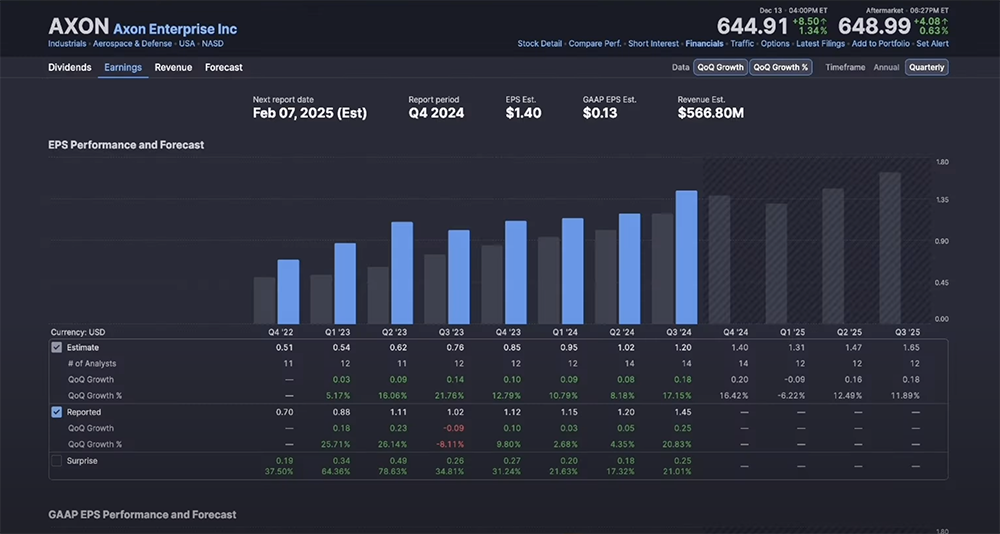1000x534 pixels.
Task: Click the Q3 '24 reported blue bar
Action: [x=686, y=257]
